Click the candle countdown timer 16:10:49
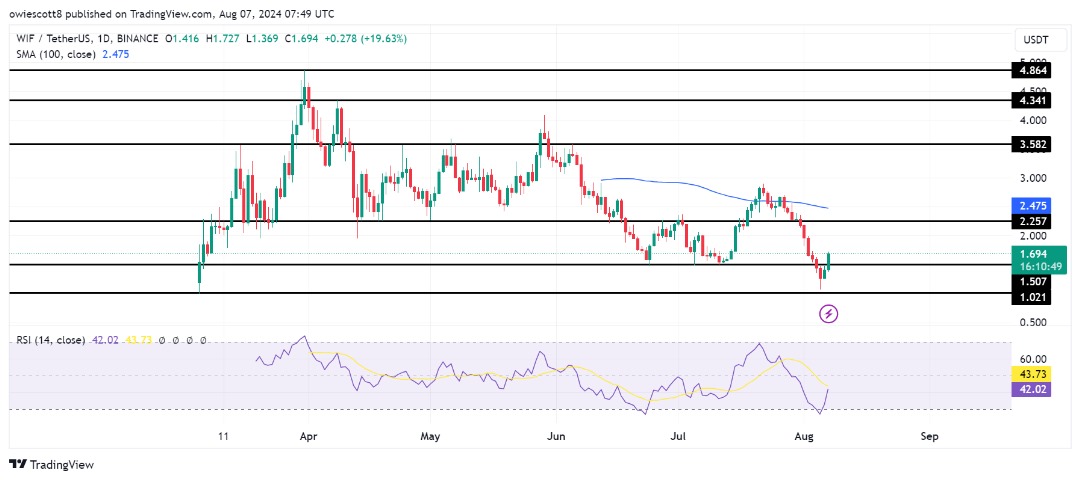This screenshot has width=1080, height=480. click(x=1039, y=265)
